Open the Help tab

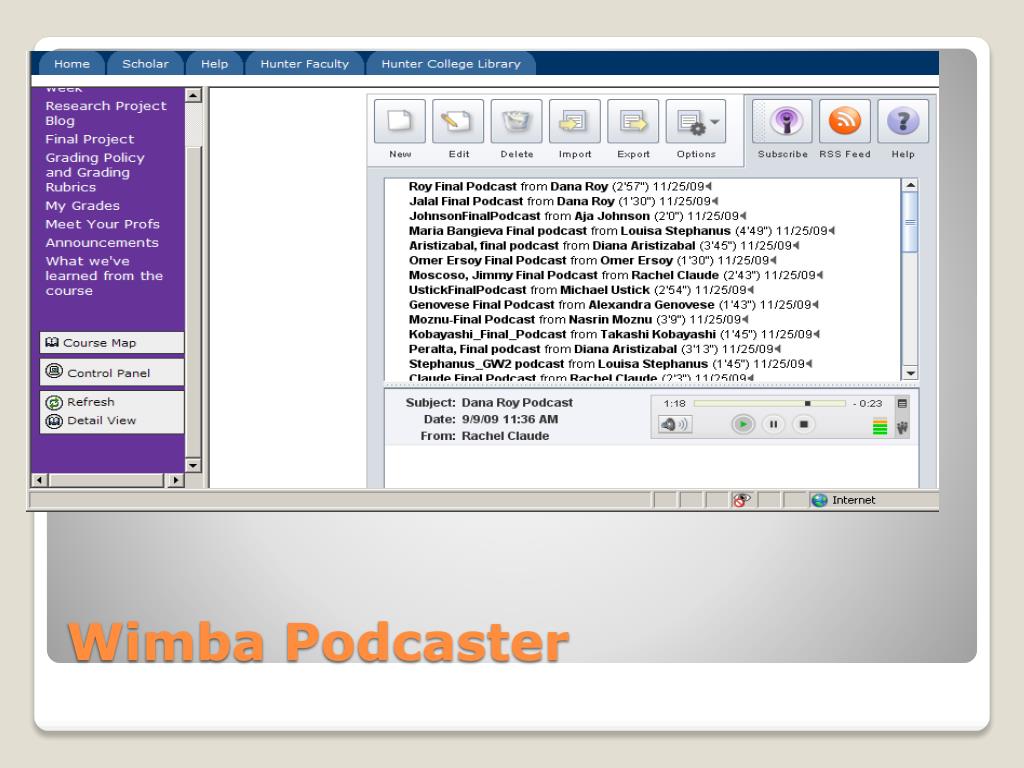click(214, 63)
